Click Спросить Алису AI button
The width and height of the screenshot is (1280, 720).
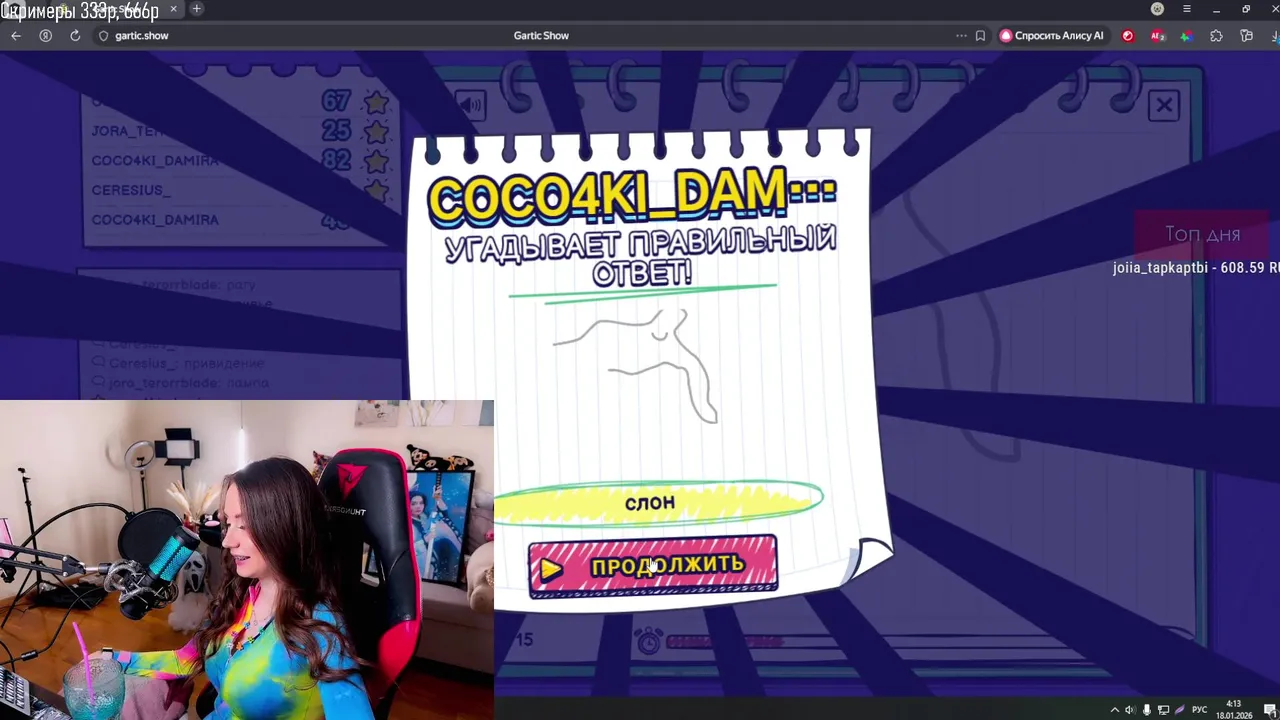[1052, 35]
